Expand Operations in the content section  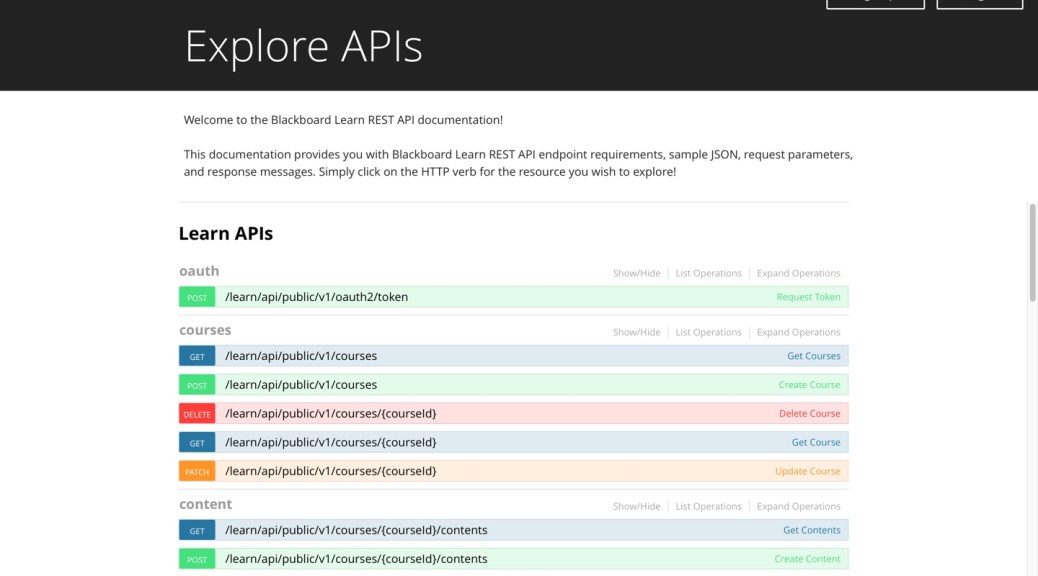pyautogui.click(x=798, y=506)
